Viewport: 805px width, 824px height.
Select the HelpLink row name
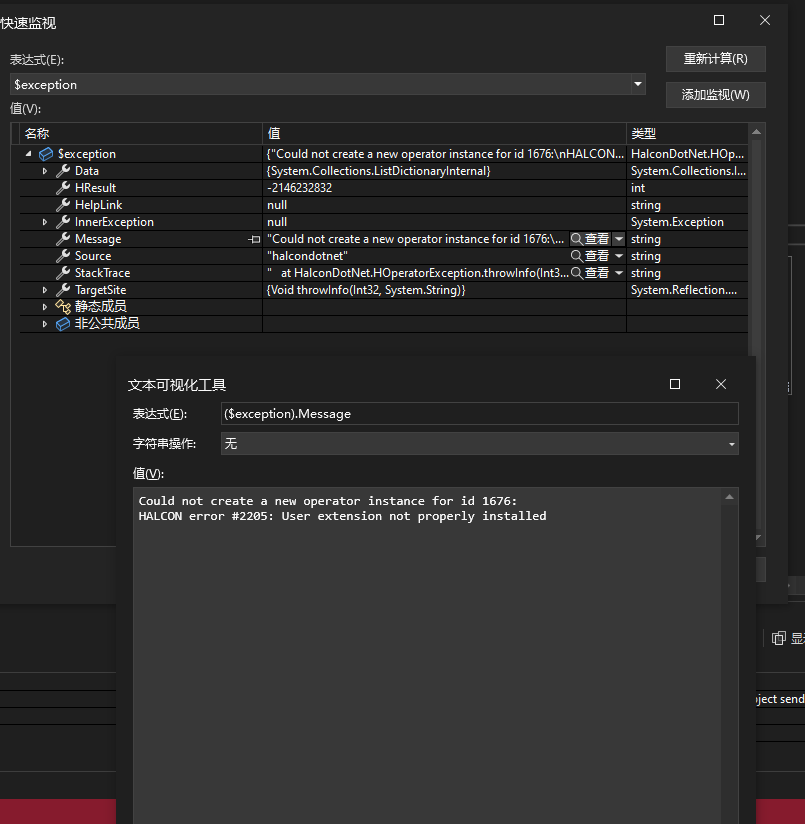pyautogui.click(x=99, y=205)
